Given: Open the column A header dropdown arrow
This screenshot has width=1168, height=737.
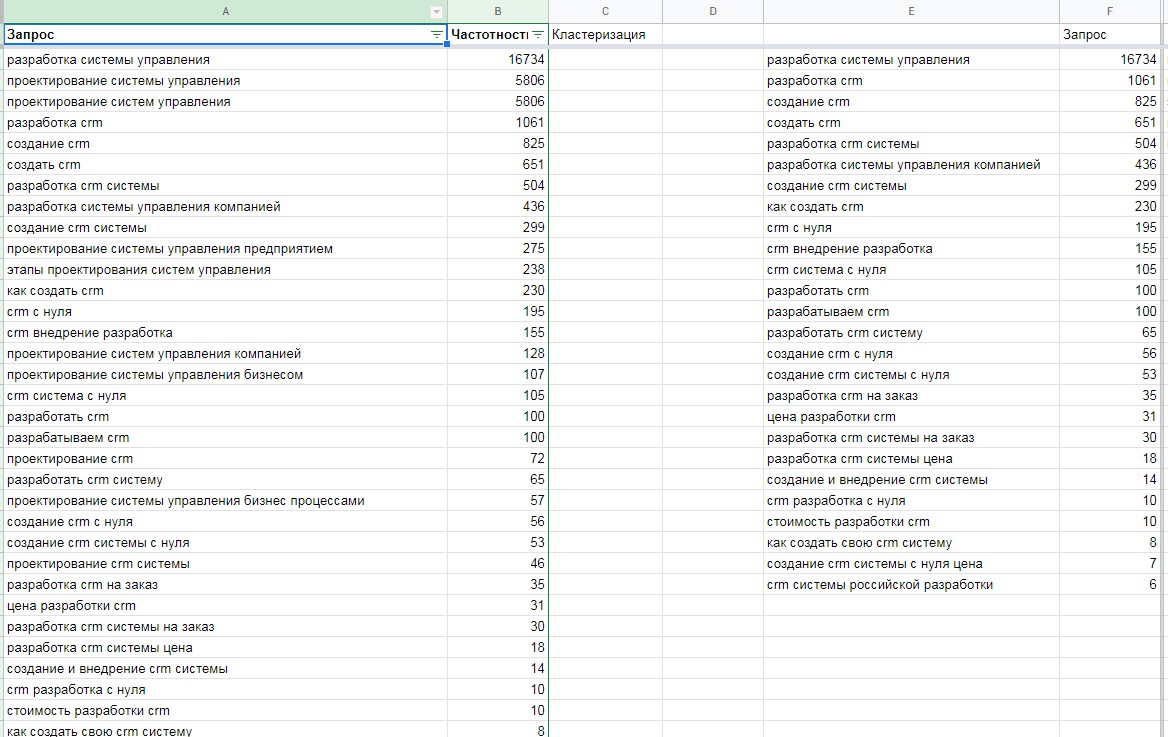Looking at the screenshot, I should pyautogui.click(x=437, y=12).
